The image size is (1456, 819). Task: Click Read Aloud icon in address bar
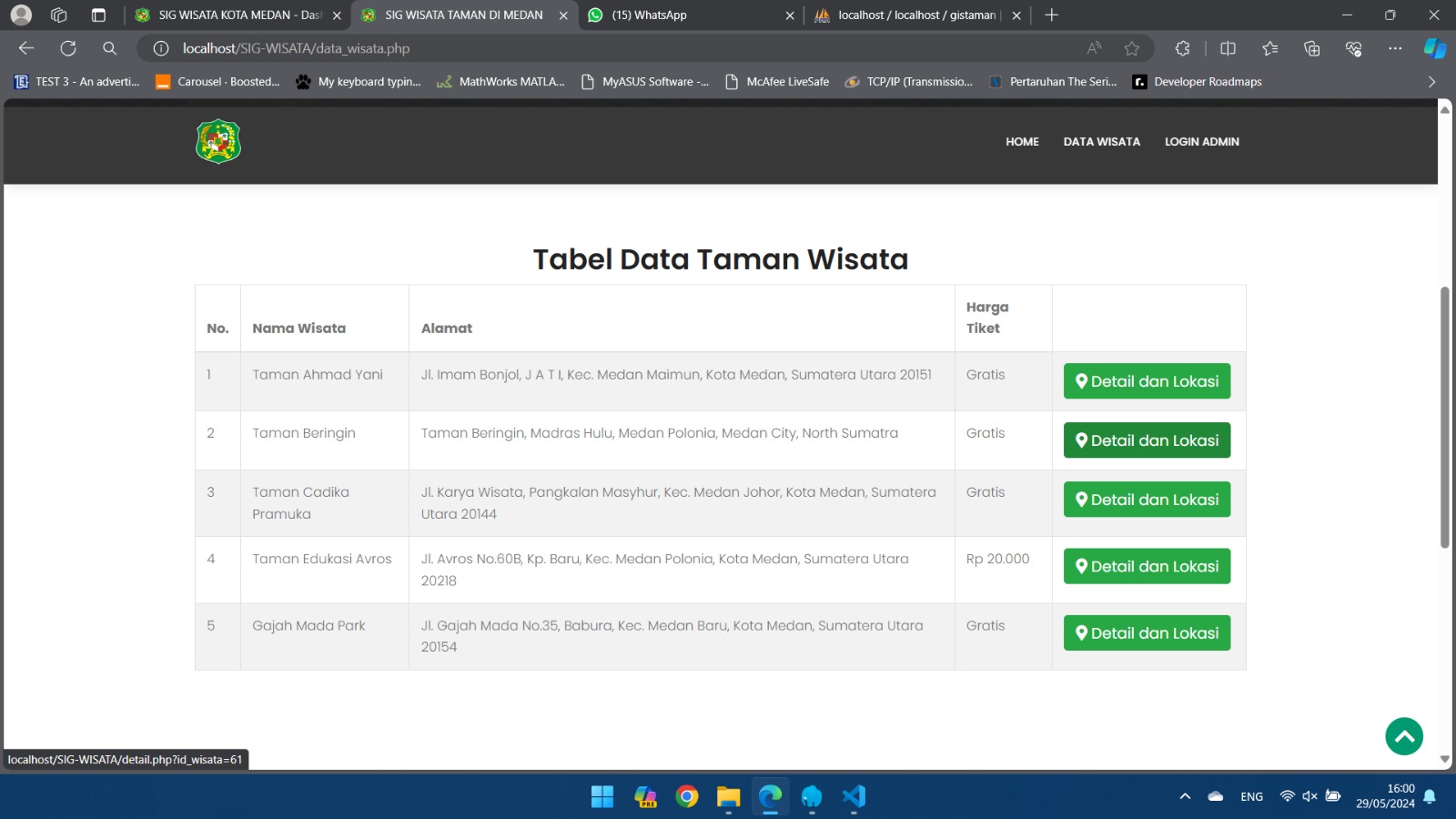(1094, 48)
